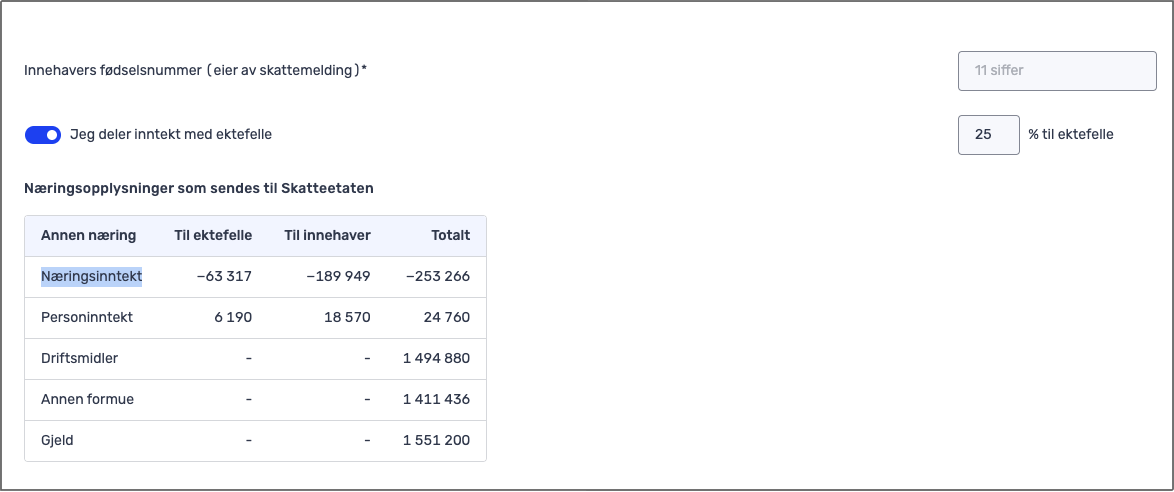Click the Gjeld row label
This screenshot has height=492, width=1174.
point(57,441)
